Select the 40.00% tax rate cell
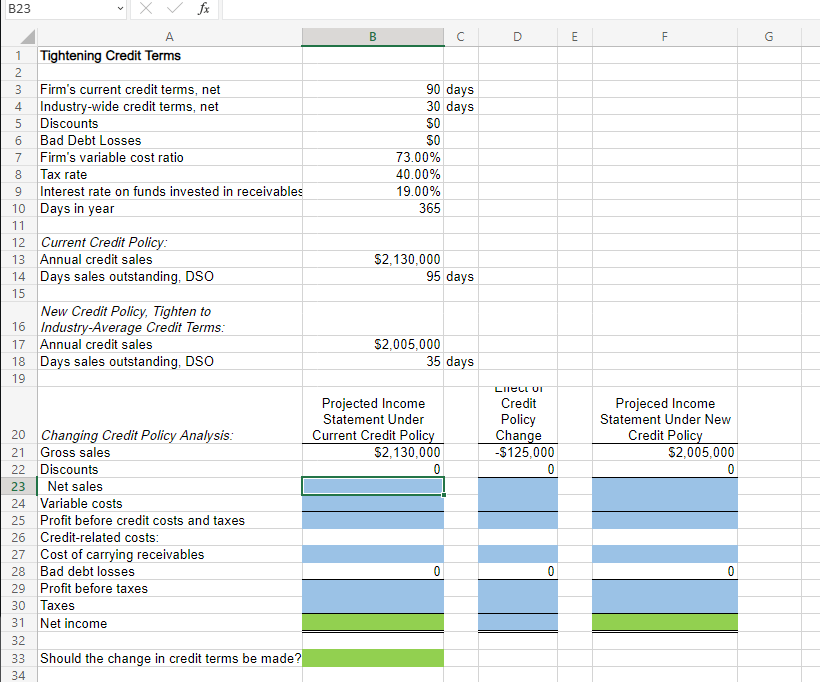 click(372, 174)
